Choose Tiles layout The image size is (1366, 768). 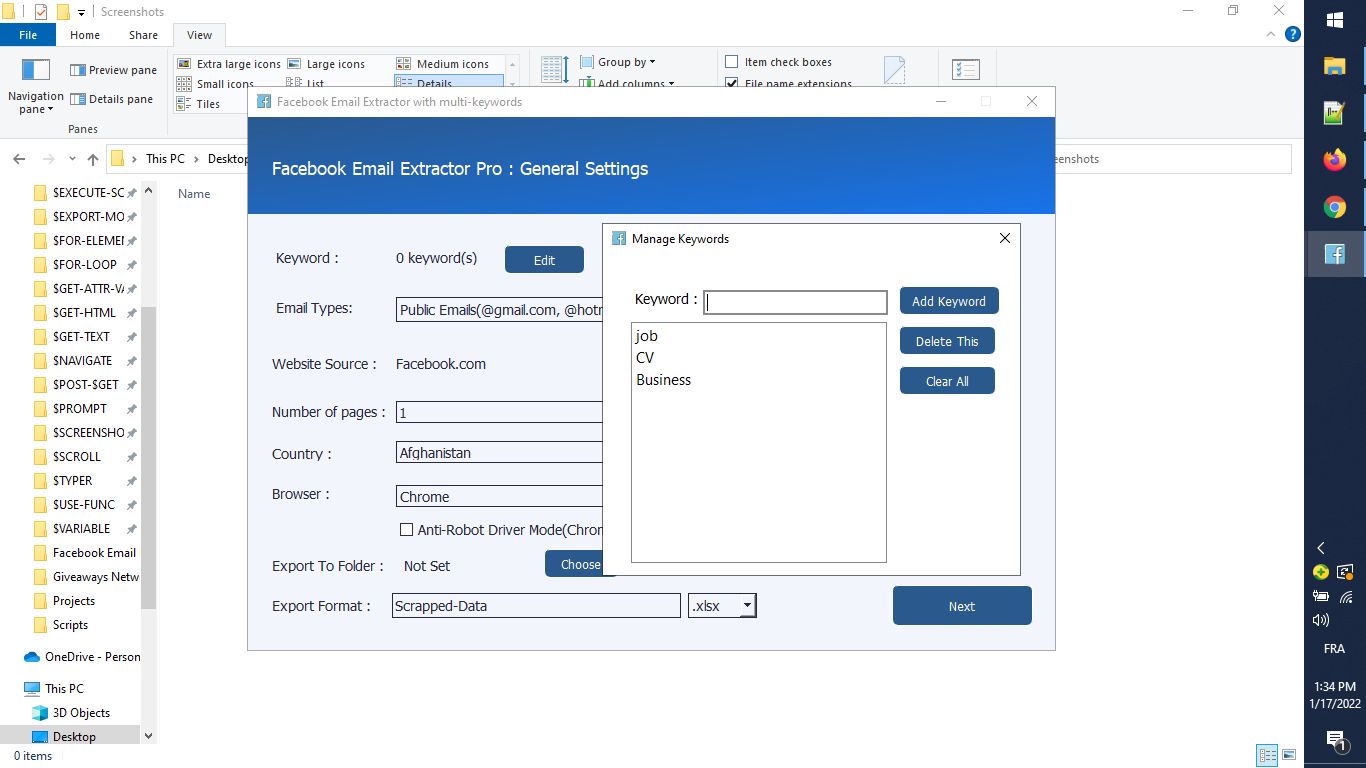coord(199,104)
